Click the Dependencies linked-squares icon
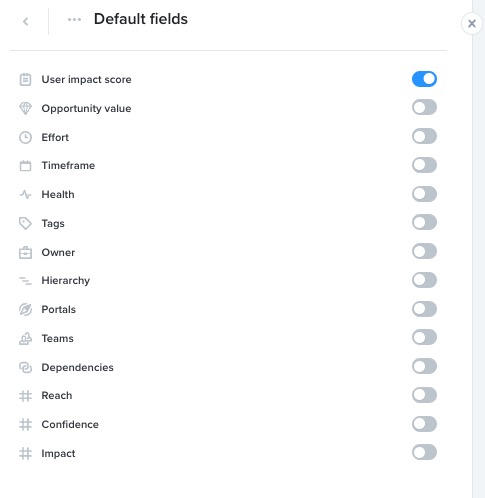 tap(25, 367)
